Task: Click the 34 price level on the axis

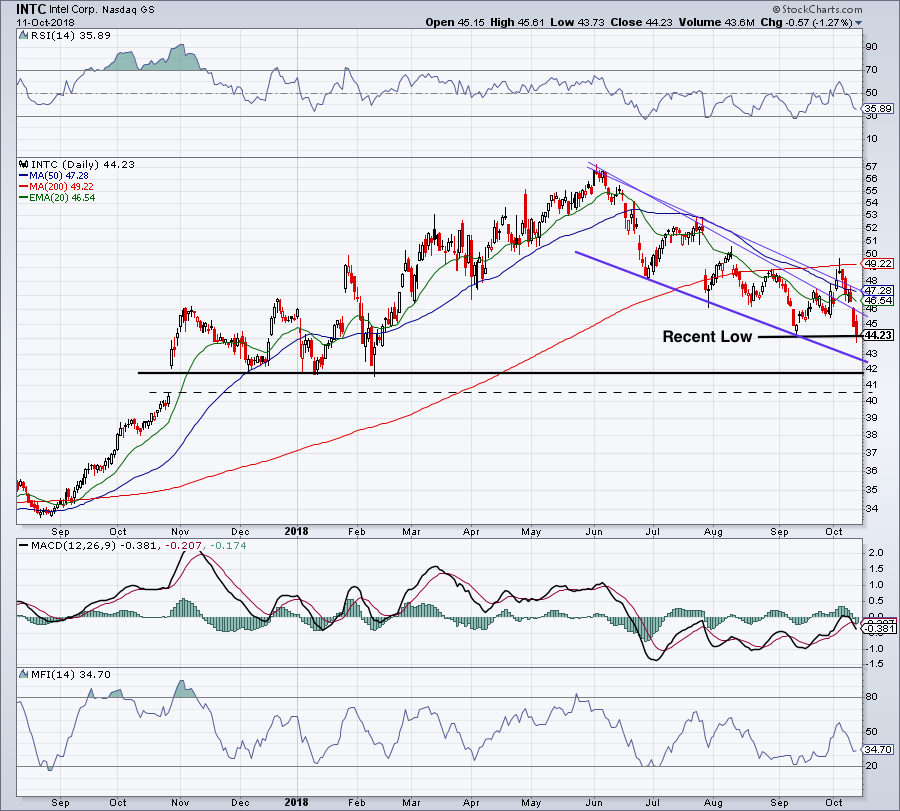Action: pyautogui.click(x=871, y=509)
